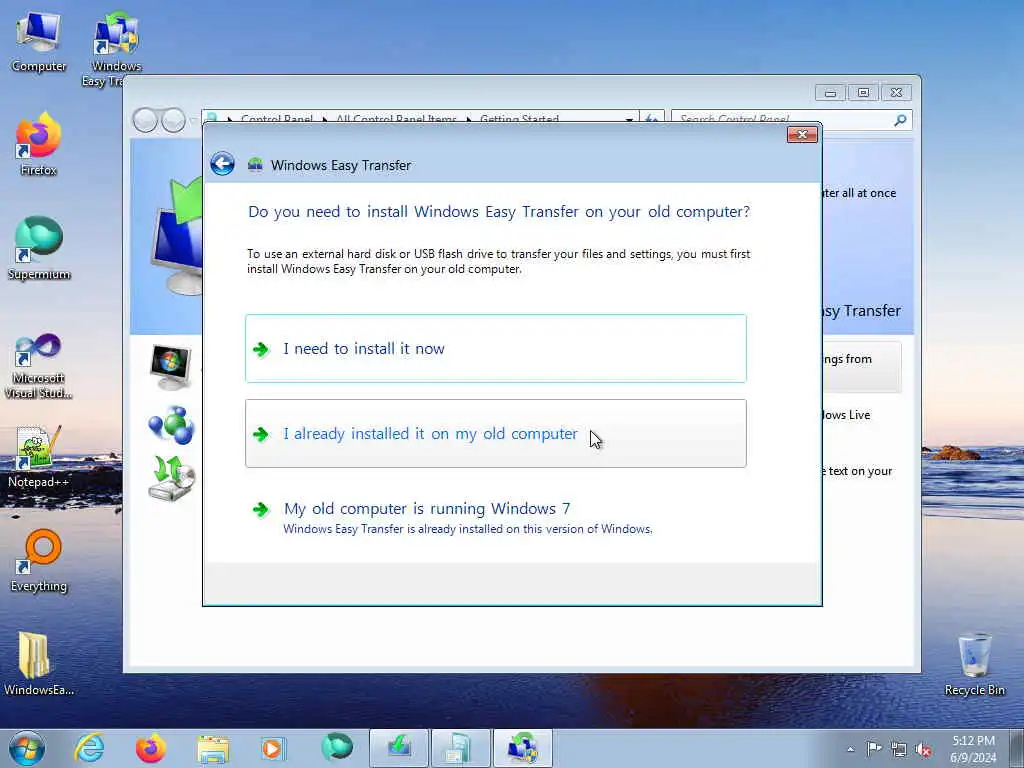Viewport: 1024px width, 768px height.
Task: Go back with the blue arrow in Easy Transfer
Action: point(222,164)
